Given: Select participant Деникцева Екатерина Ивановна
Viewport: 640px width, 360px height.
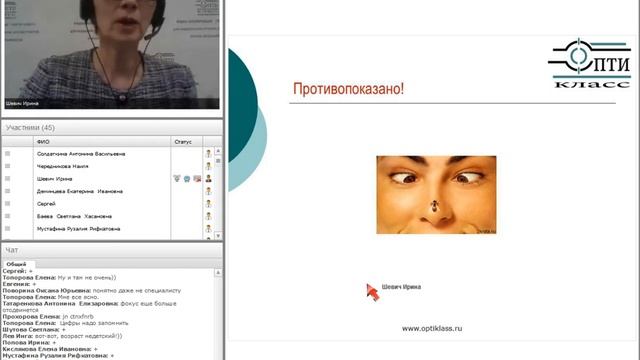Looking at the screenshot, I should click(80, 191).
